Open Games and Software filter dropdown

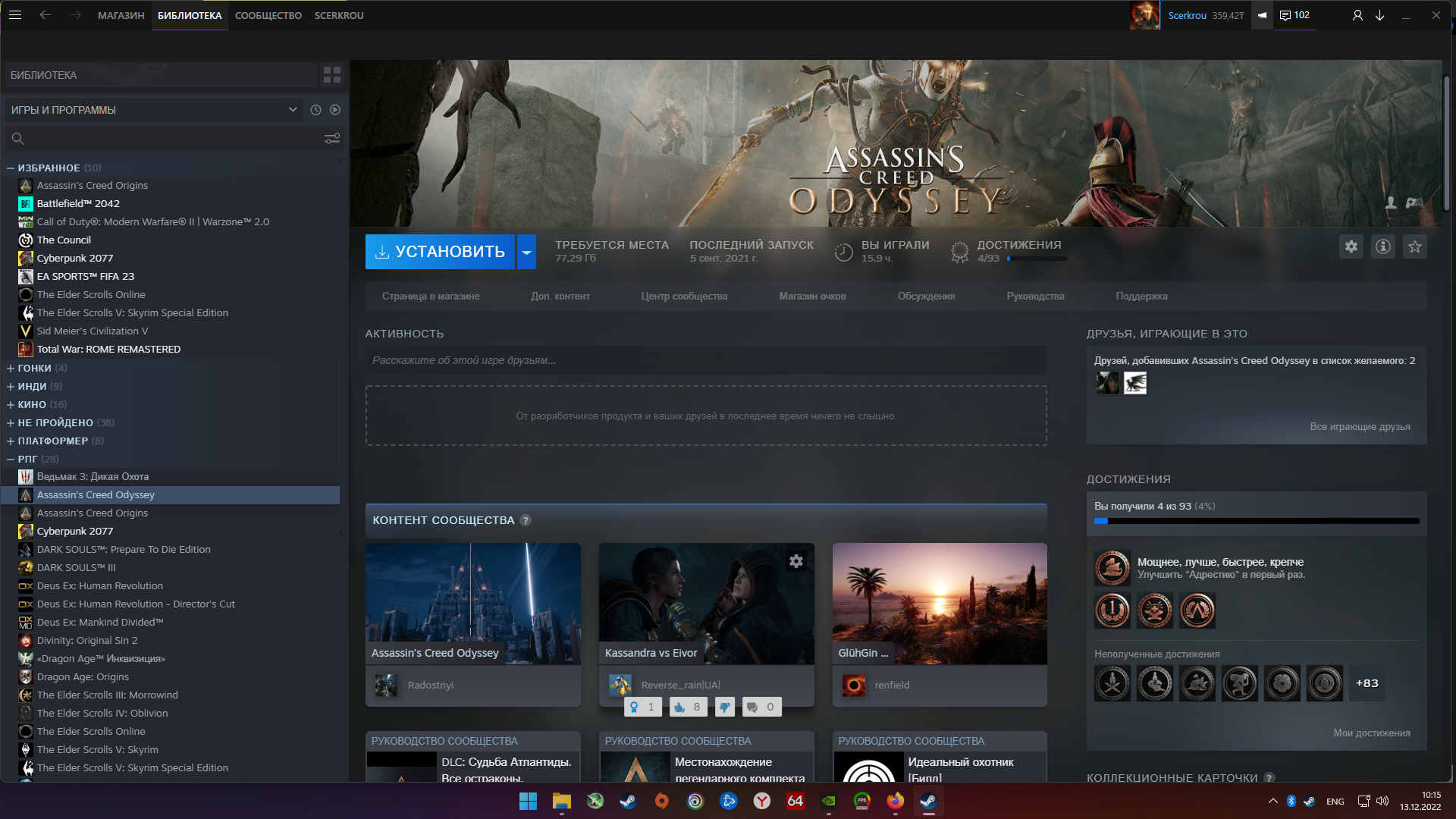point(155,110)
